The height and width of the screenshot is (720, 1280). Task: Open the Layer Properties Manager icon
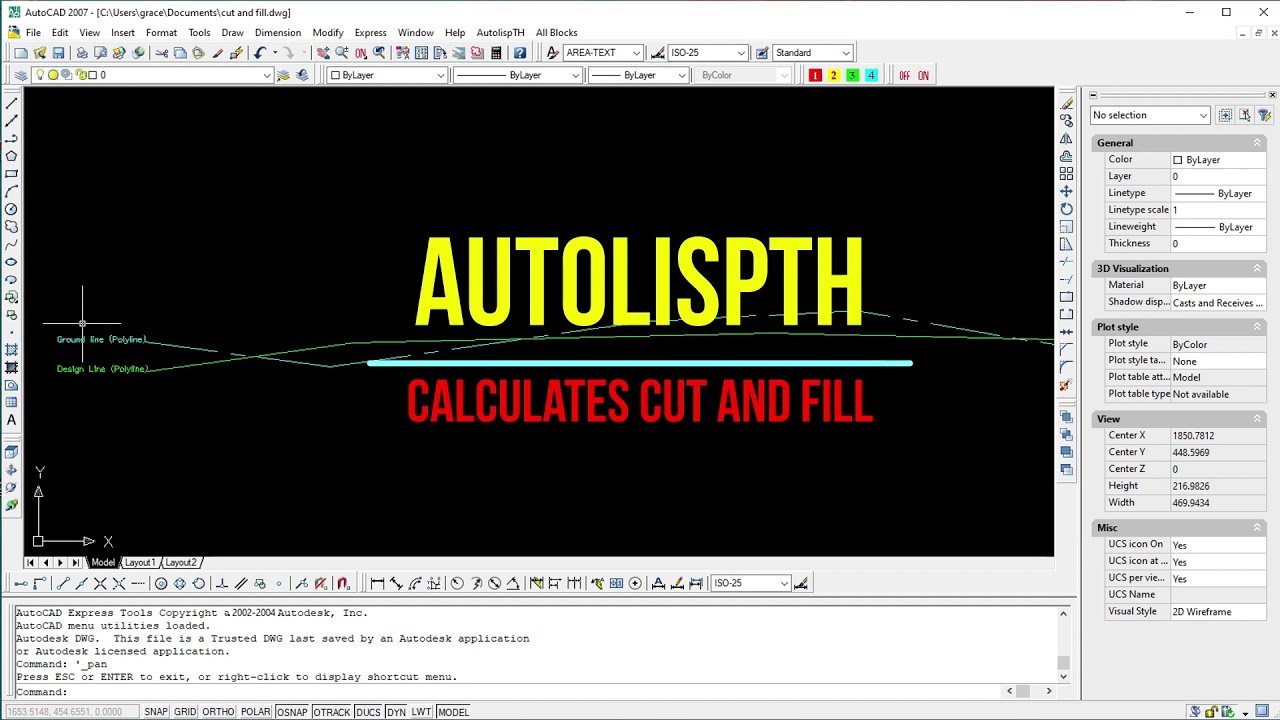[21, 75]
